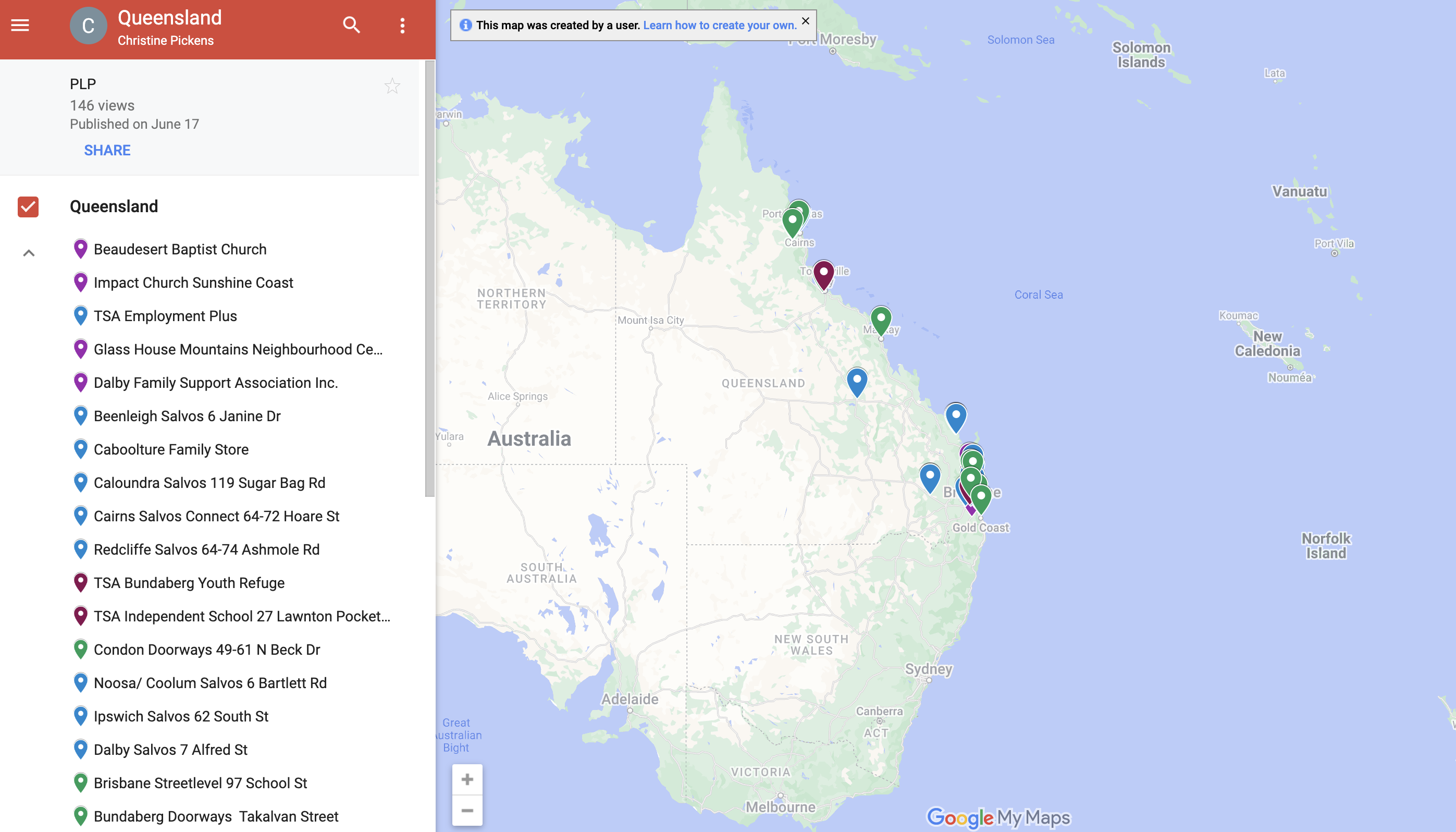Open the hamburger menu in header

pos(20,25)
